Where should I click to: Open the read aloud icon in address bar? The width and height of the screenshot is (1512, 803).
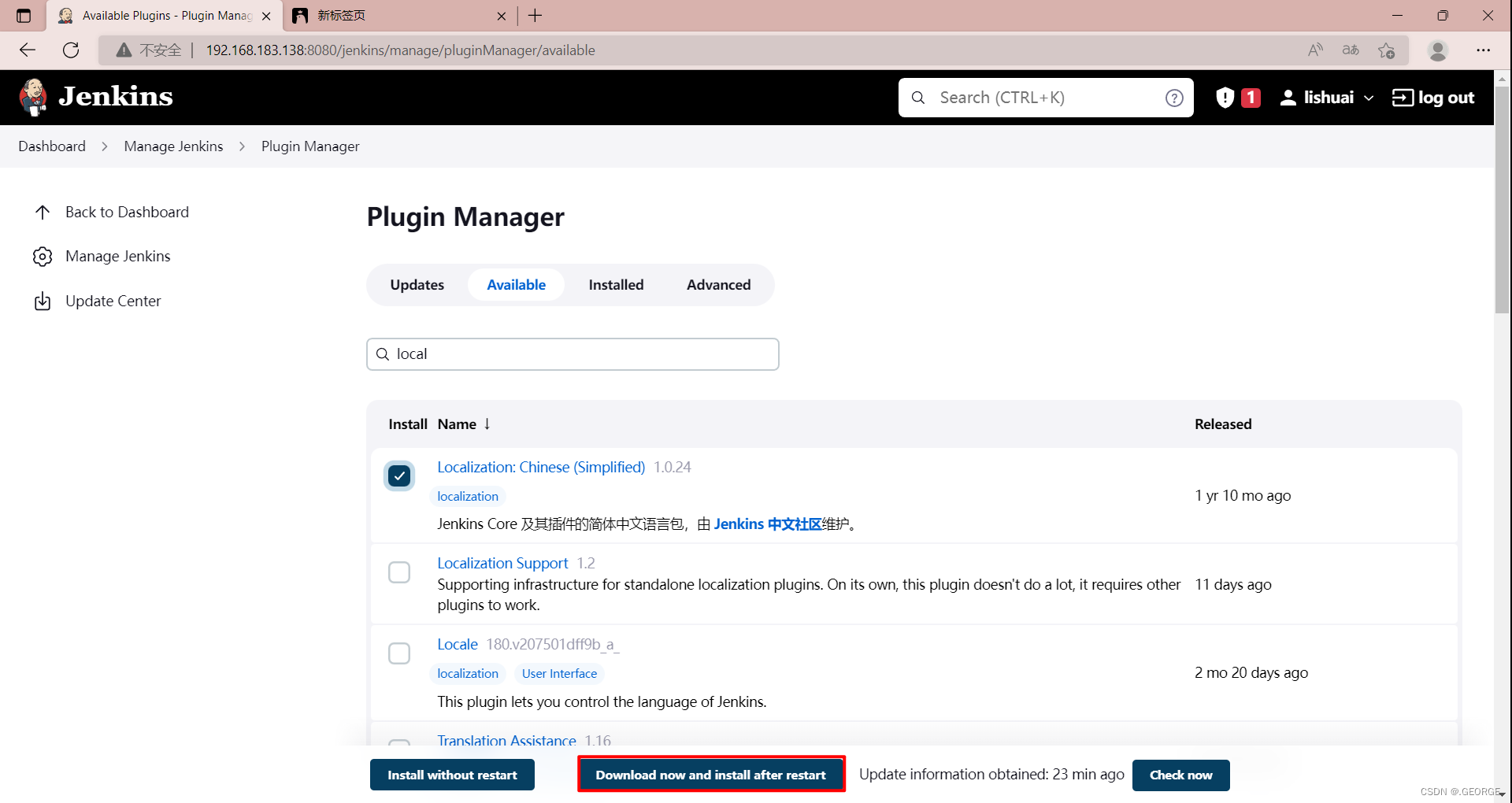(x=1315, y=50)
